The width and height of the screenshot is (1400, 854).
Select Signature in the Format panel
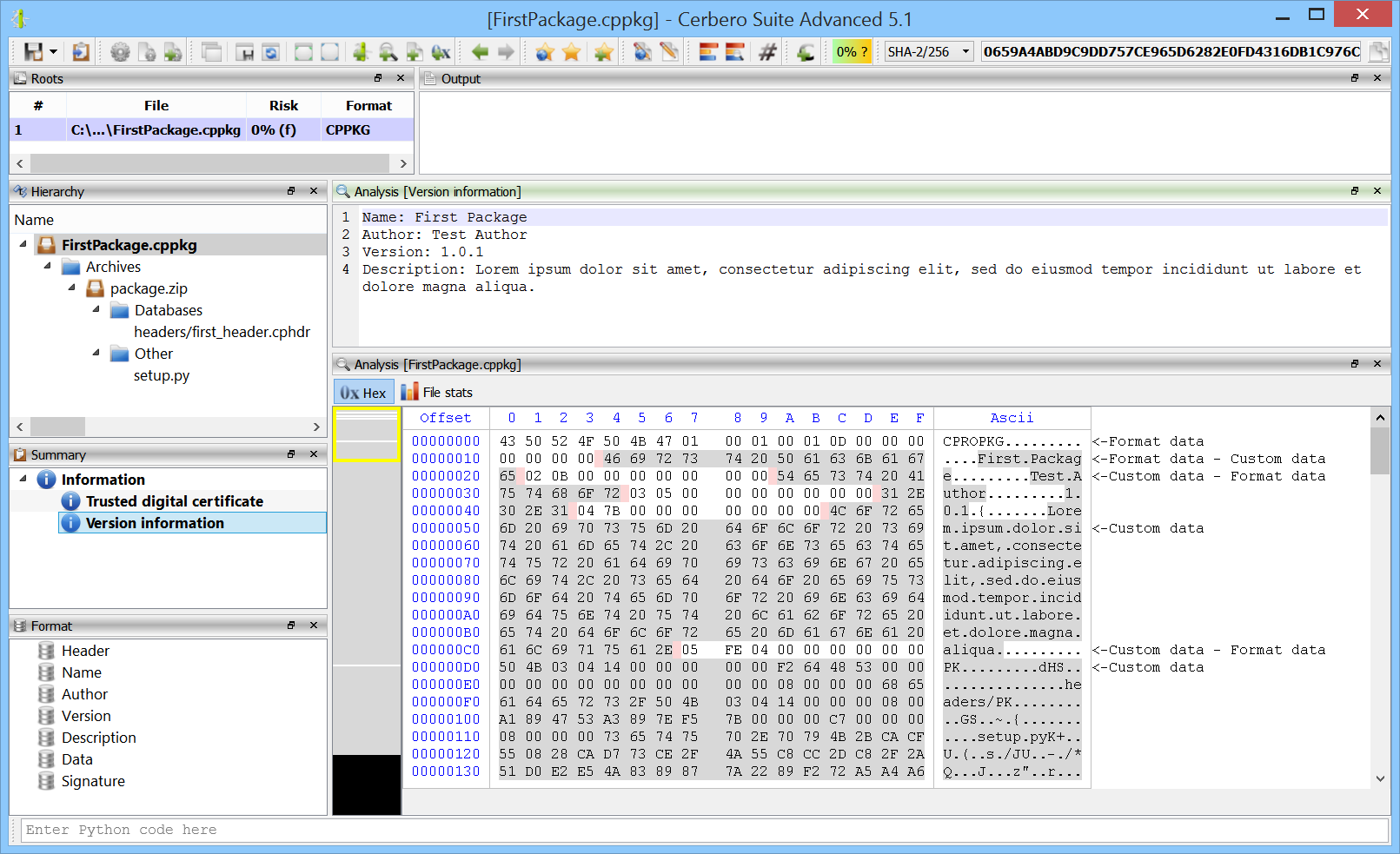(93, 781)
